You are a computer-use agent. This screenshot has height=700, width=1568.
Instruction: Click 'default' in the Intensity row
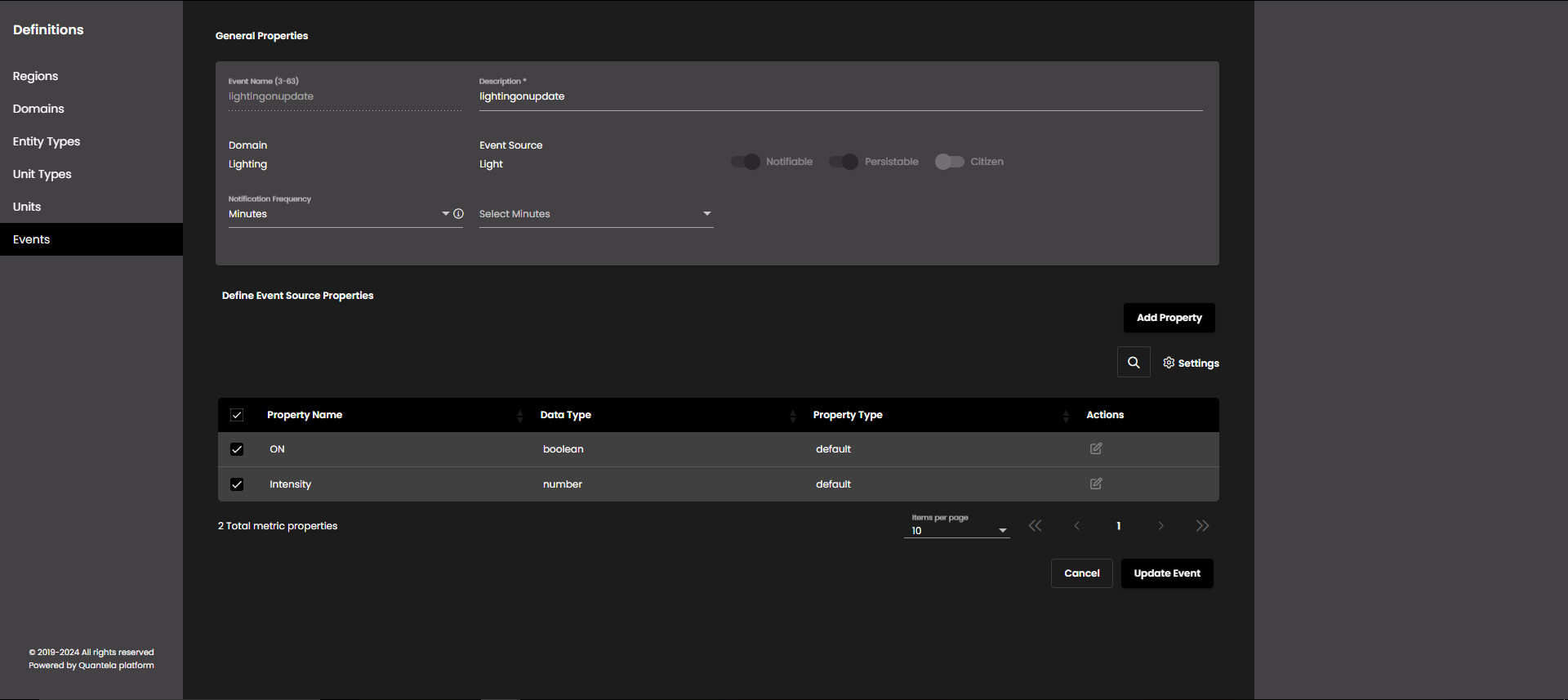833,484
